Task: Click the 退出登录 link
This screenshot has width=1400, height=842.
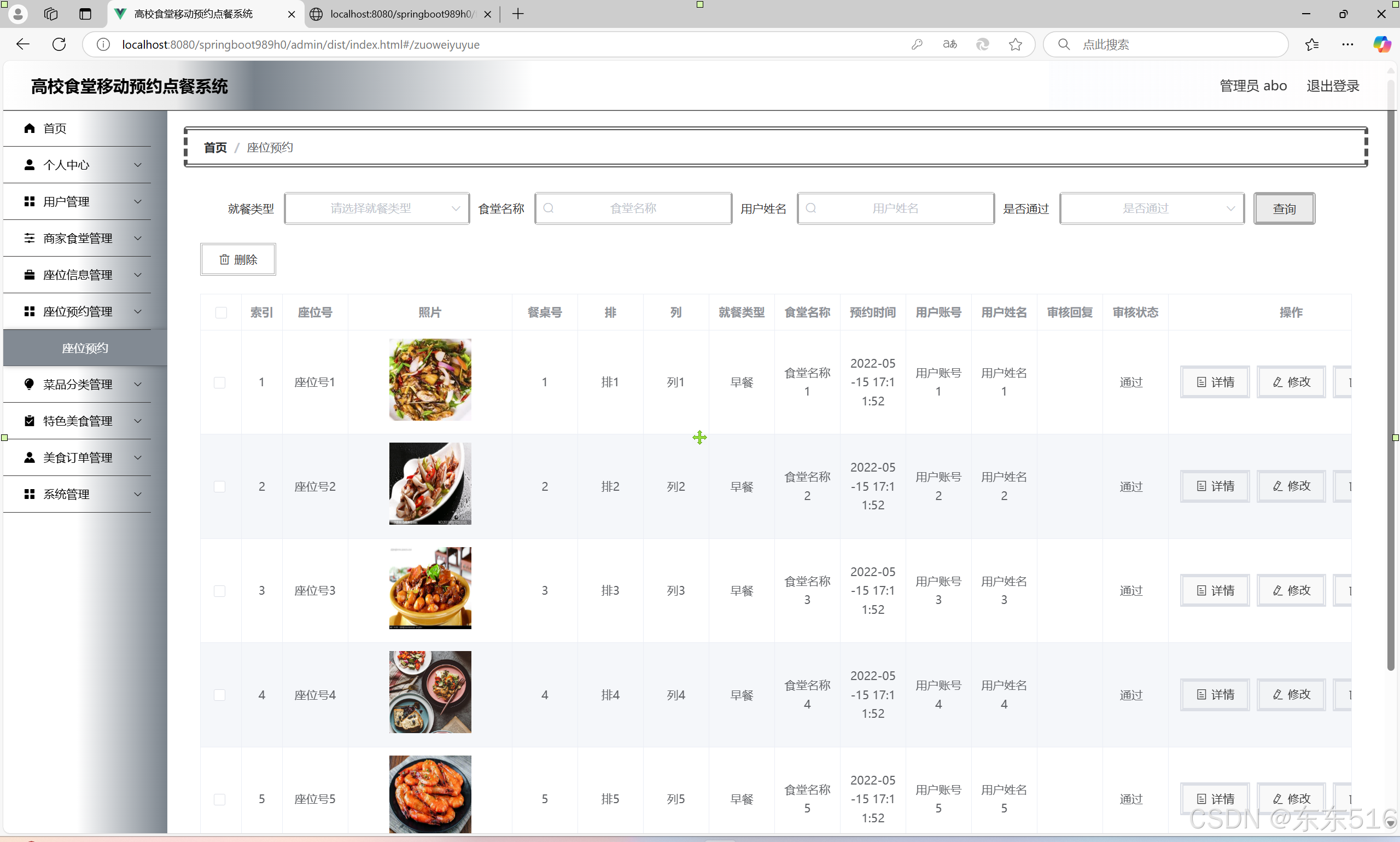Action: [1333, 86]
